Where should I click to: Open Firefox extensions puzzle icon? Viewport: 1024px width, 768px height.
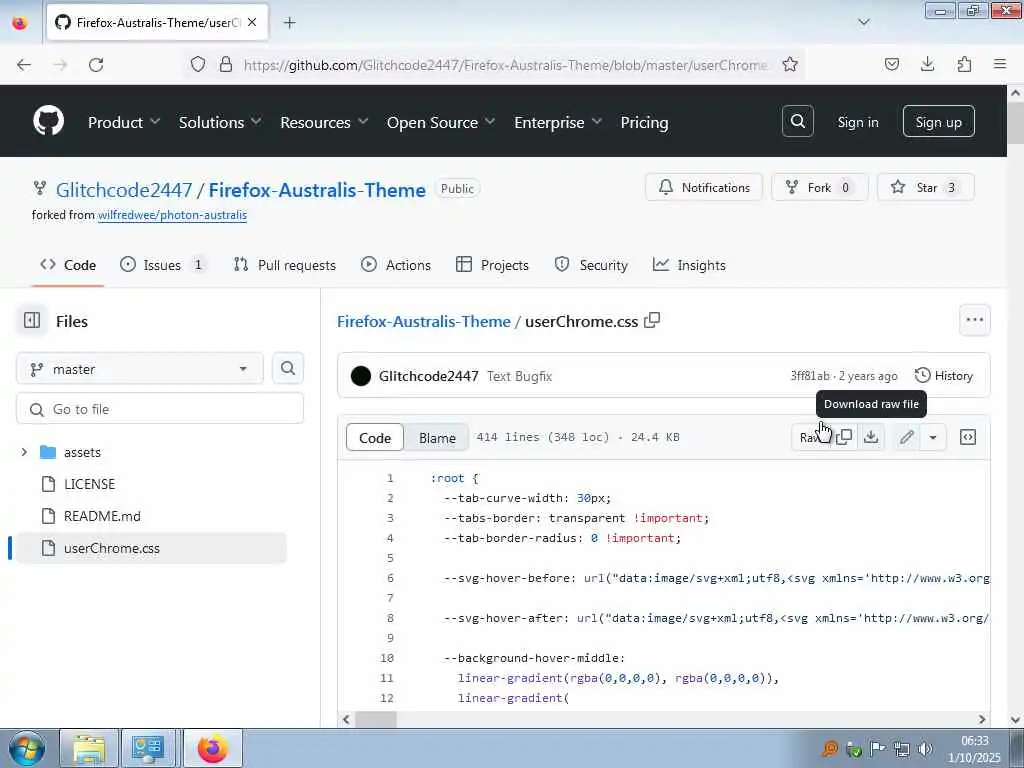(964, 64)
